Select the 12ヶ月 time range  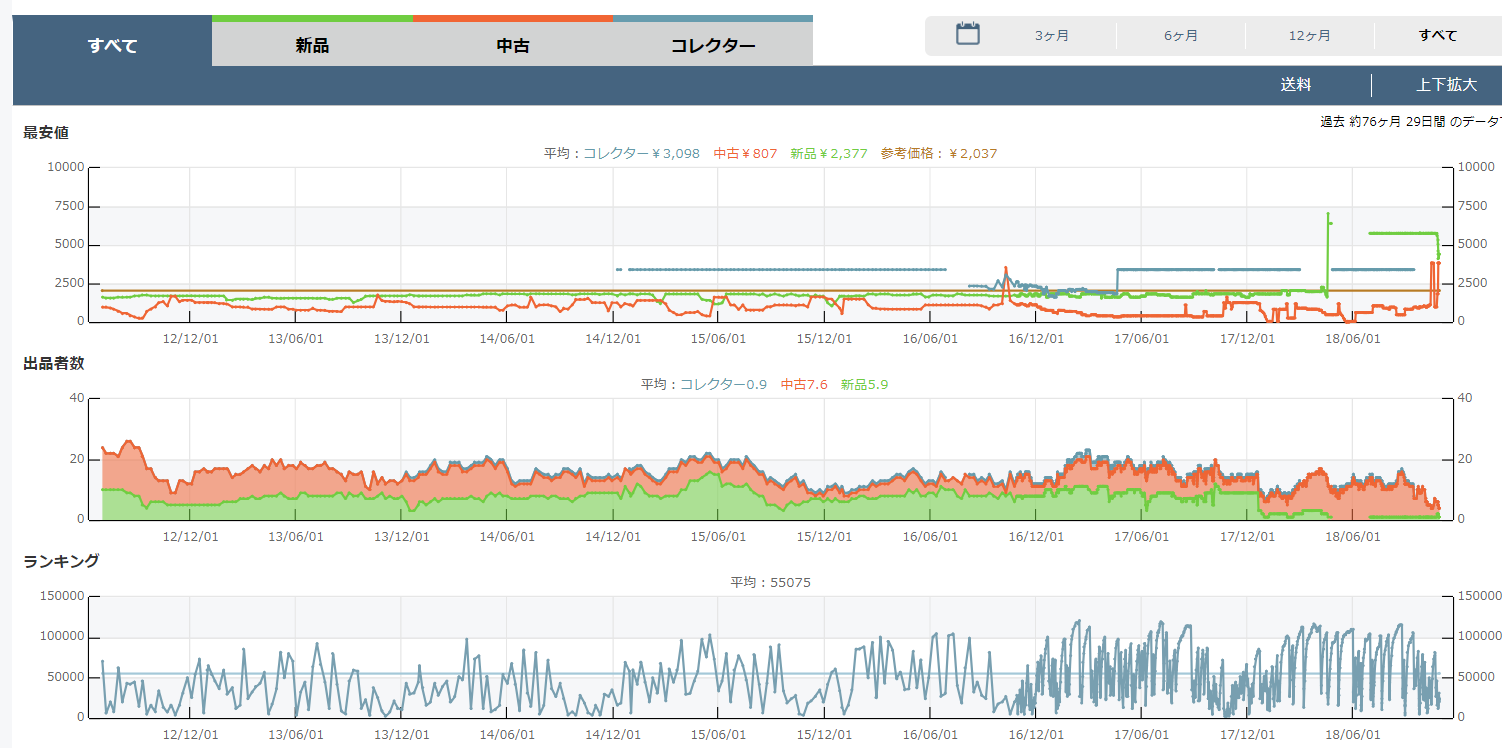1310,36
